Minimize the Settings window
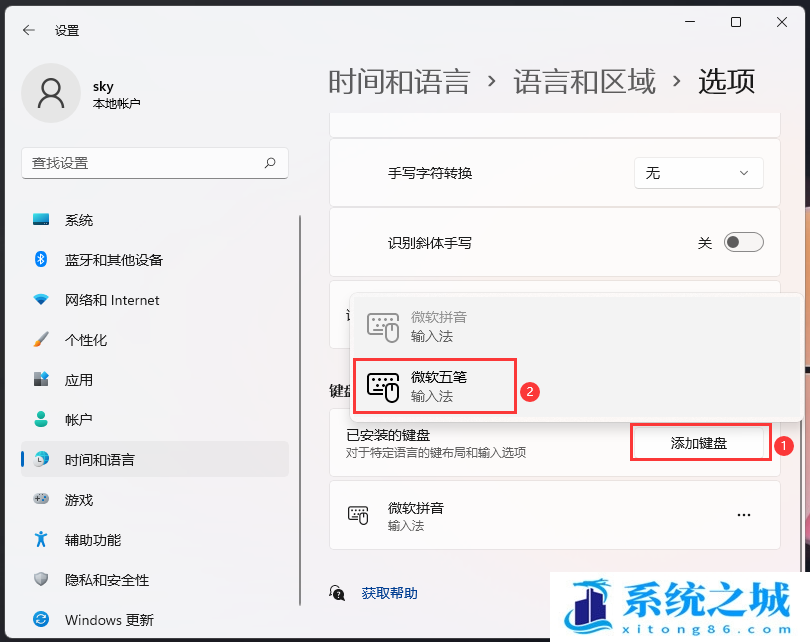Viewport: 810px width, 642px height. 690,22
